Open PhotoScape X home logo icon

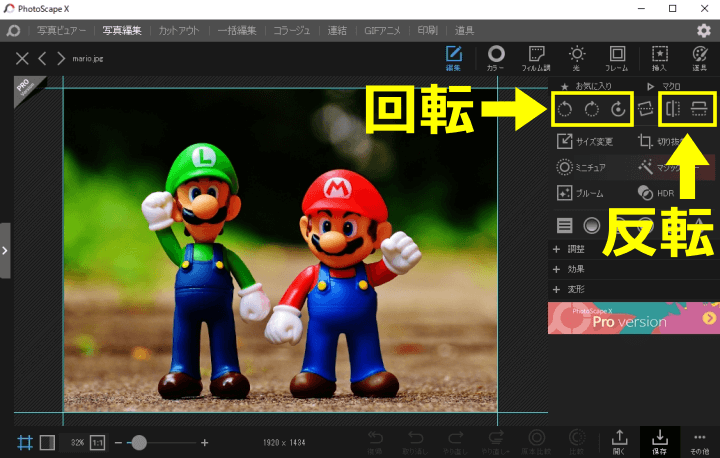point(13,31)
